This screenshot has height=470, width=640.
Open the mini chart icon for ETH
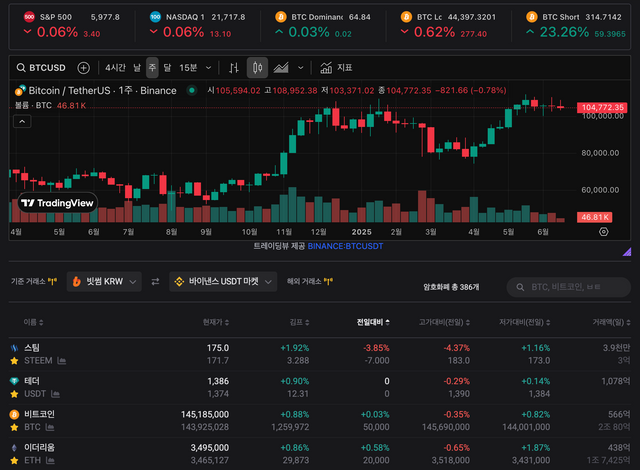click(x=50, y=461)
